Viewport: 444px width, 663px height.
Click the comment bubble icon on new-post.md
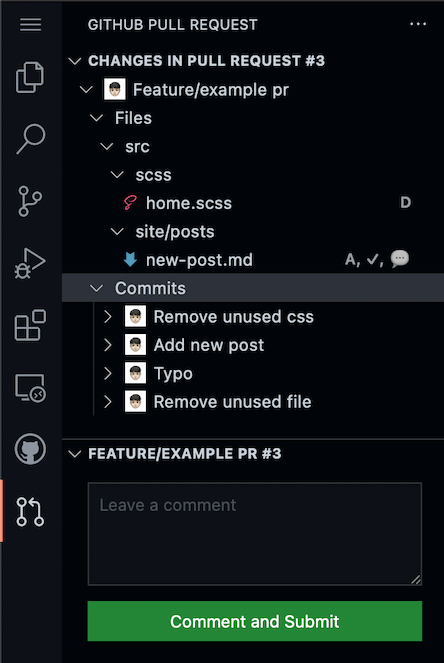[400, 259]
